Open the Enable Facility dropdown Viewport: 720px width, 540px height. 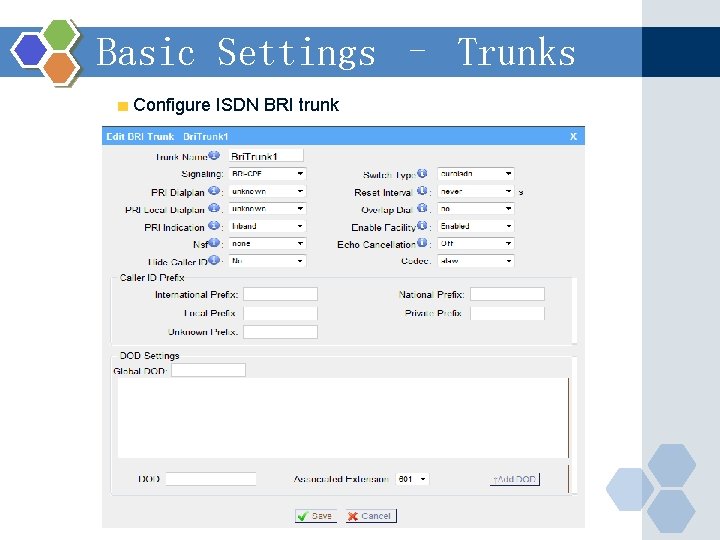point(476,226)
